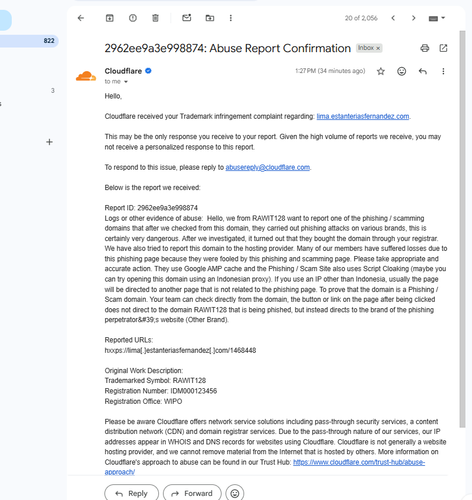Click 'Trademarked Symbol: RAWIT128' text
This screenshot has height=500, width=472.
(x=155, y=381)
